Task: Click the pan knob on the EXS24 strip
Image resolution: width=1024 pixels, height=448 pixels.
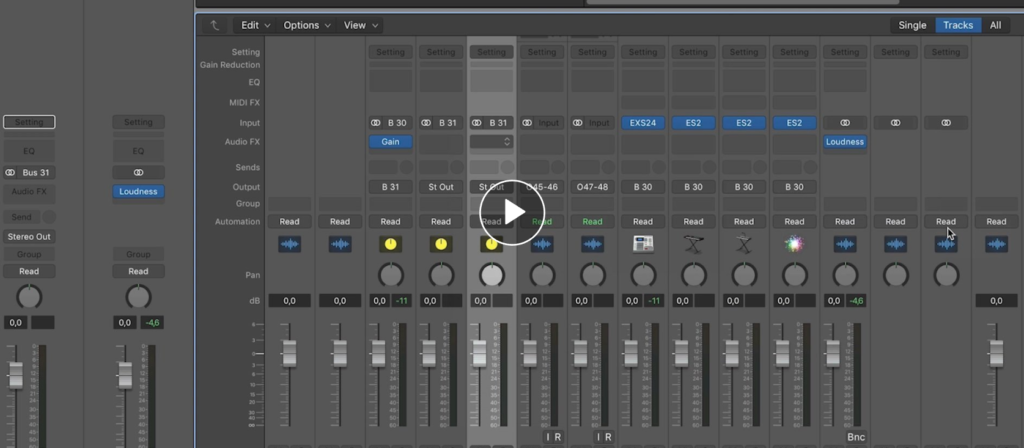Action: 643,275
